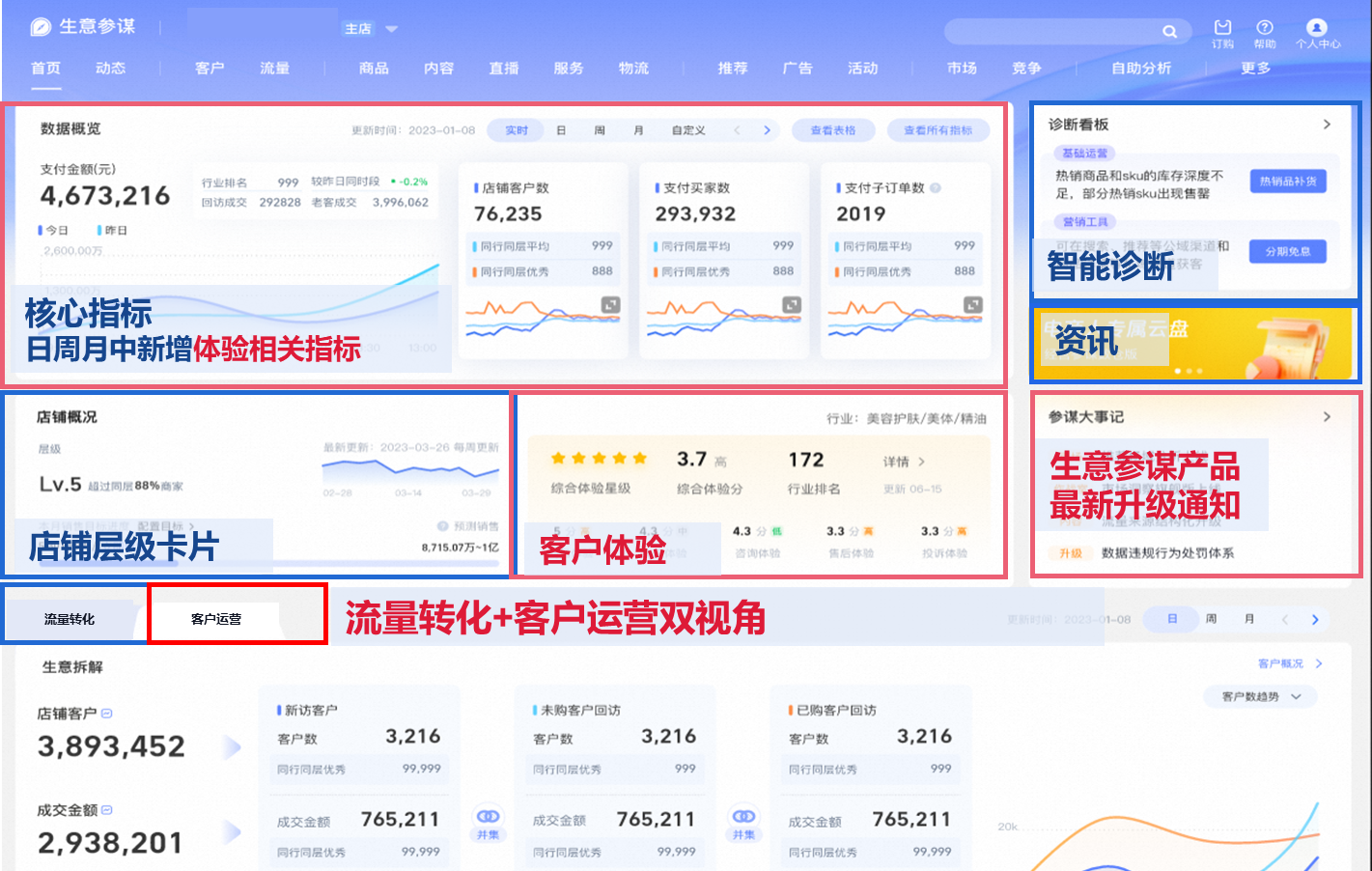
Task: Select 月 time range in 数据概览
Action: tap(638, 130)
